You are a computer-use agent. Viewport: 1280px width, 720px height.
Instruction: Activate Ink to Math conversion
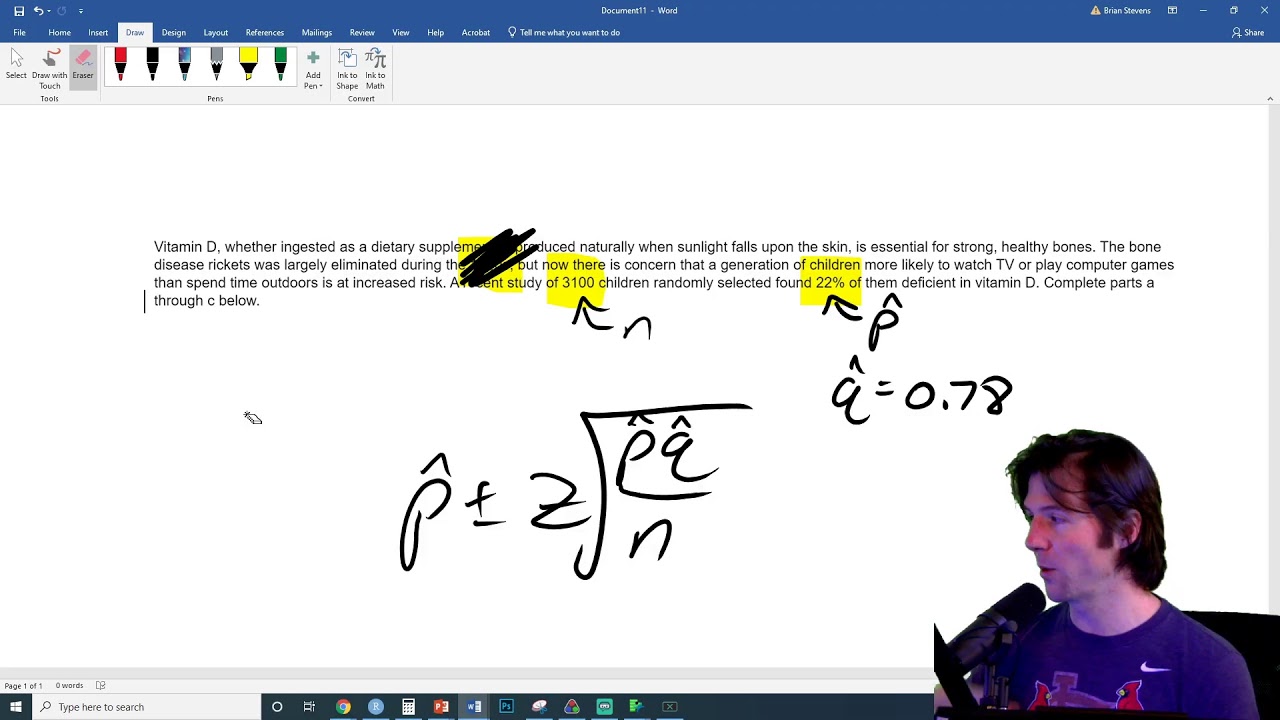pyautogui.click(x=375, y=69)
